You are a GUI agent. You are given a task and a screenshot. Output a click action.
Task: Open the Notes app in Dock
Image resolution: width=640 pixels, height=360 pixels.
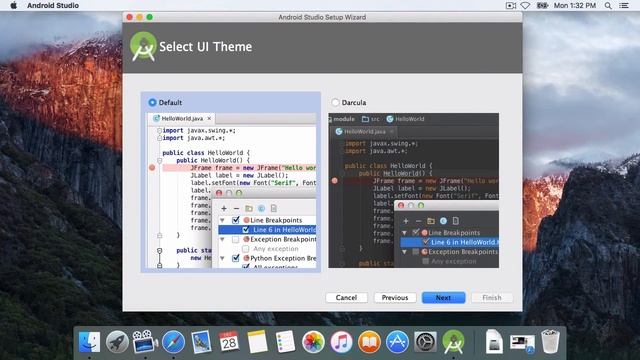[x=257, y=342]
